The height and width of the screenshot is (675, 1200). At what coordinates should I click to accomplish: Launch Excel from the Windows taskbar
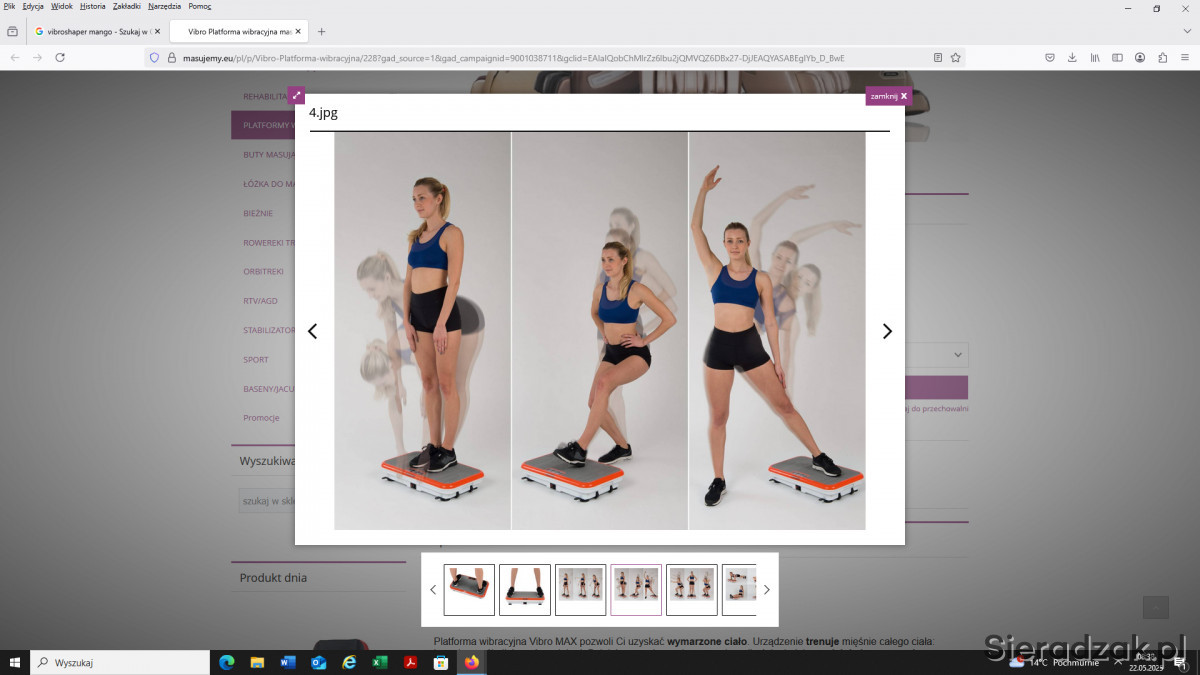[x=380, y=662]
